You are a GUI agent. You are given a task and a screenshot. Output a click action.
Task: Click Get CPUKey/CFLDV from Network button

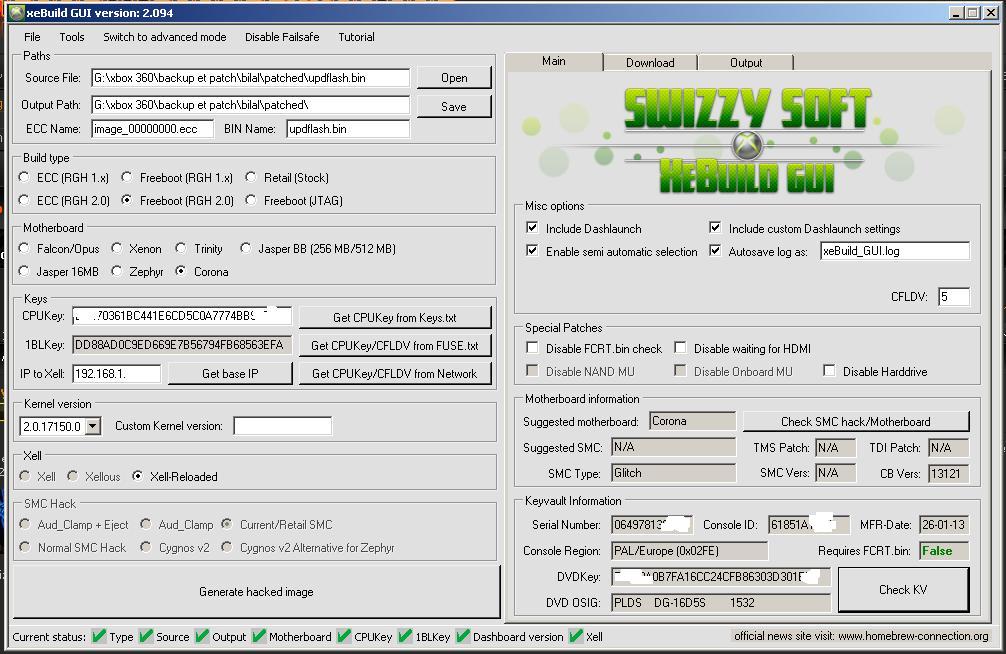[395, 374]
